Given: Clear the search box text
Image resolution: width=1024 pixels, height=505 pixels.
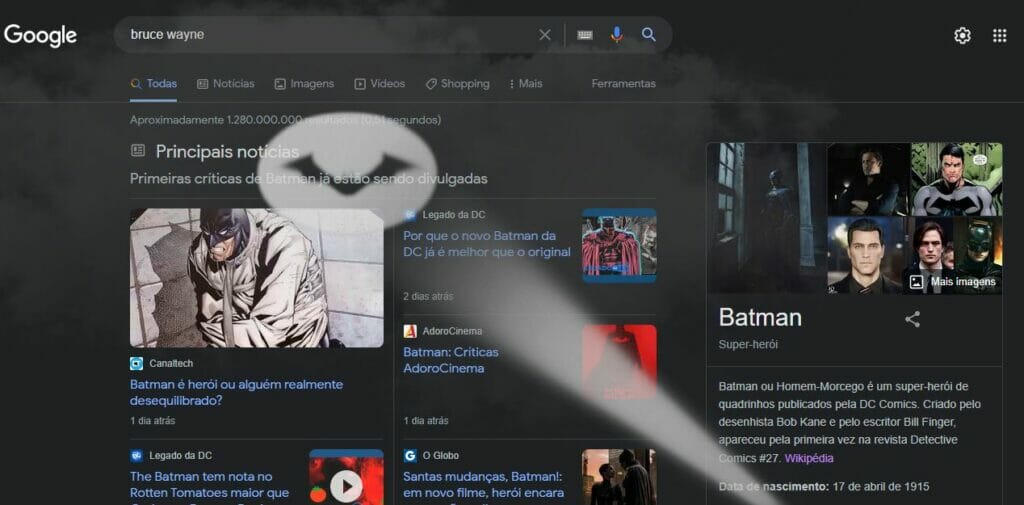Looking at the screenshot, I should pyautogui.click(x=545, y=35).
